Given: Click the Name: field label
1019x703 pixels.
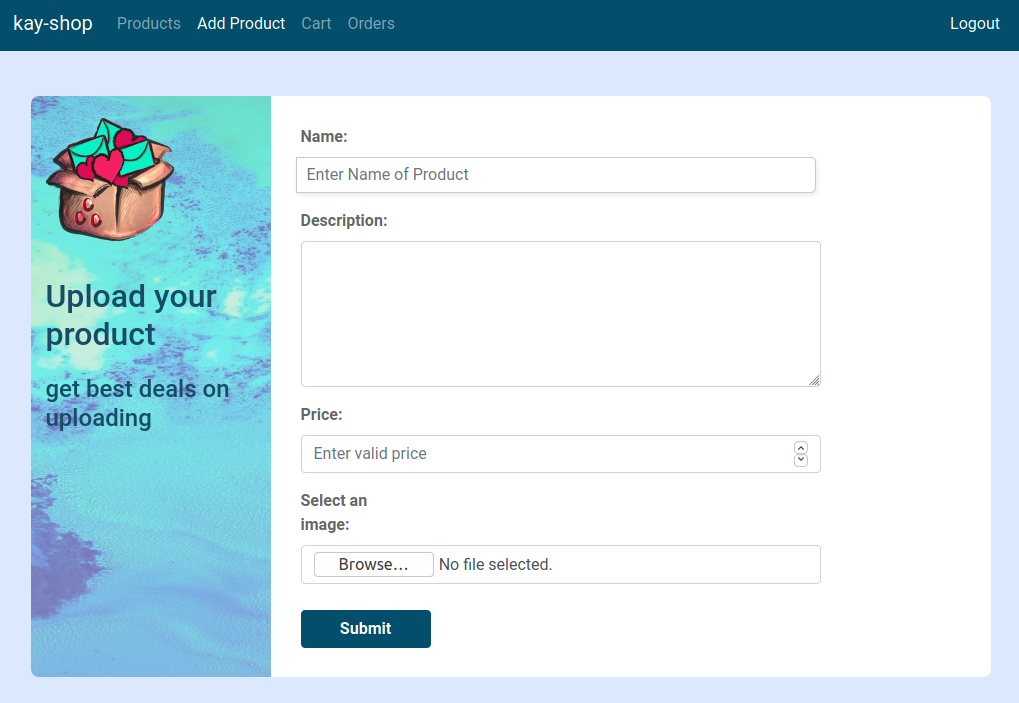Looking at the screenshot, I should coord(324,137).
